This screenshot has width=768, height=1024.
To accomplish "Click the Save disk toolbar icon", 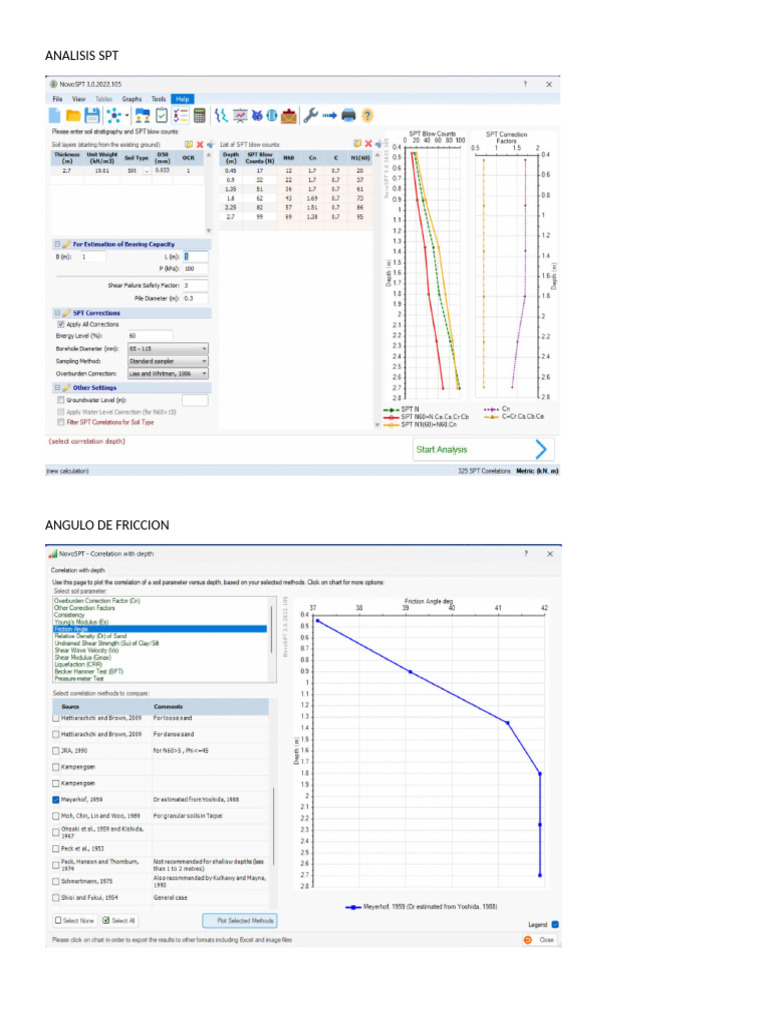I will coord(92,116).
